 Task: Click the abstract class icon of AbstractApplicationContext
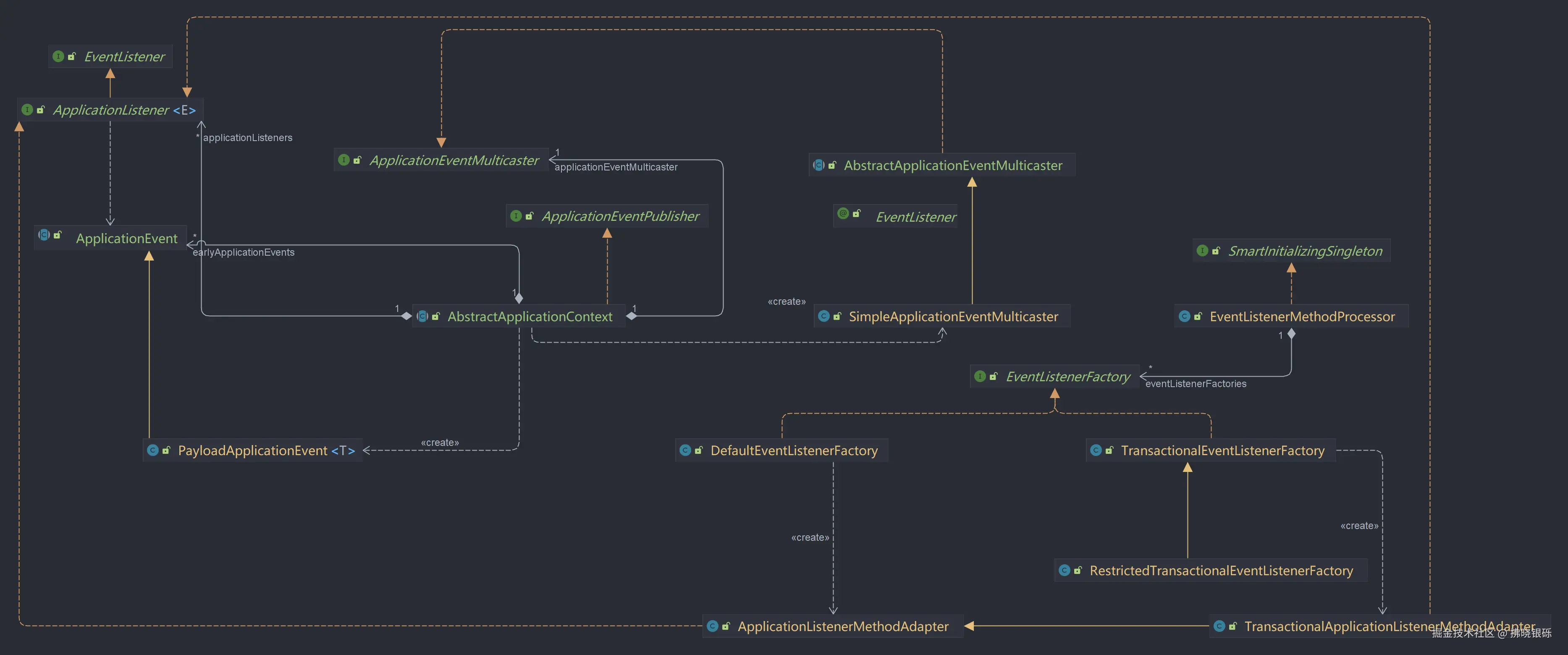coord(422,317)
